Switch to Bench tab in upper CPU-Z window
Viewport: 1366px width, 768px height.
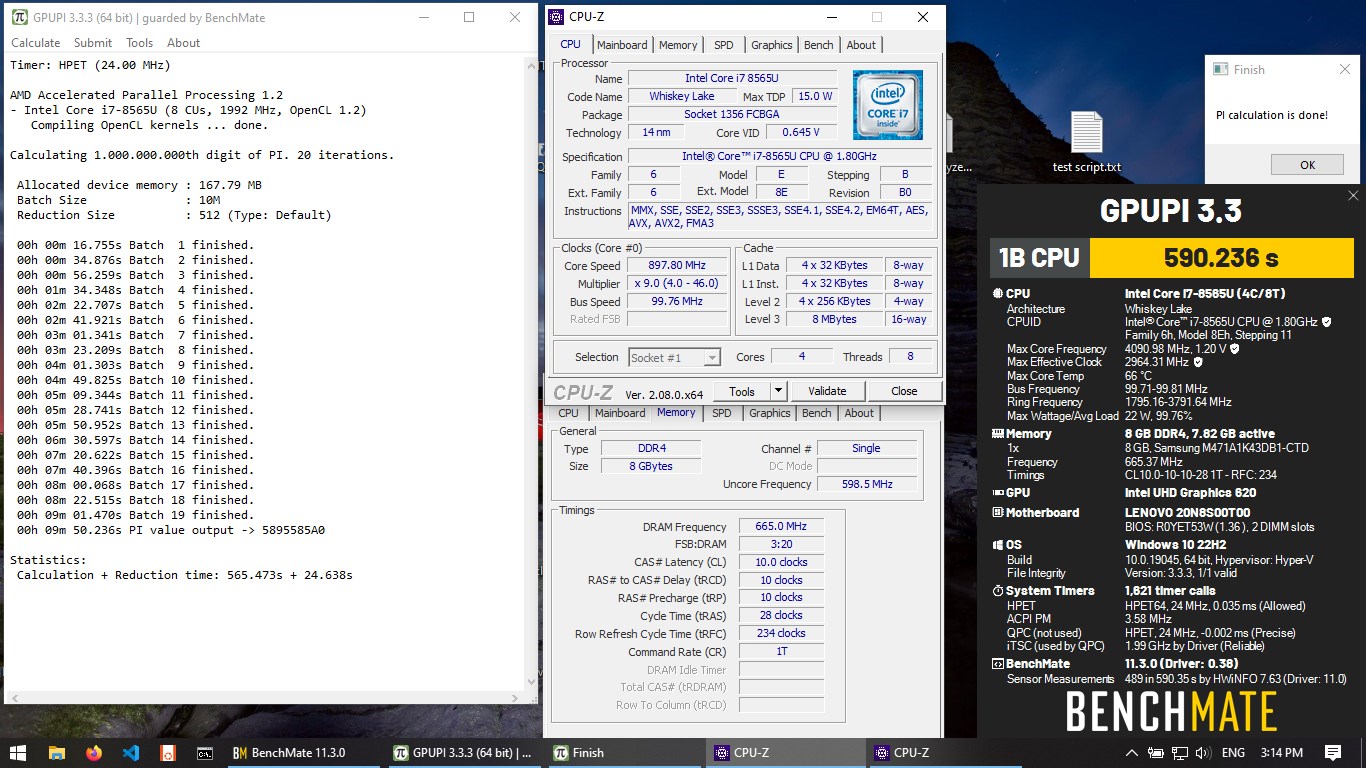(x=818, y=45)
